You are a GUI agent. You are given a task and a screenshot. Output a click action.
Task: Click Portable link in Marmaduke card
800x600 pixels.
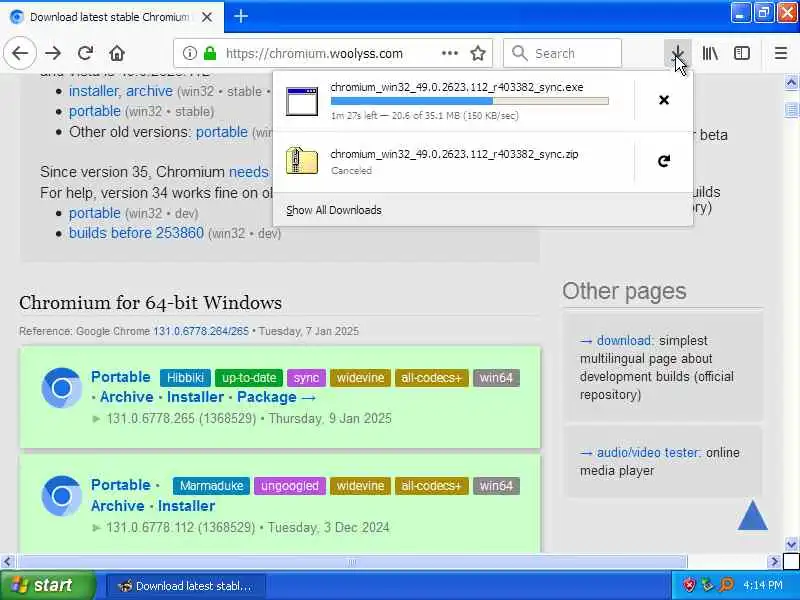tap(121, 485)
